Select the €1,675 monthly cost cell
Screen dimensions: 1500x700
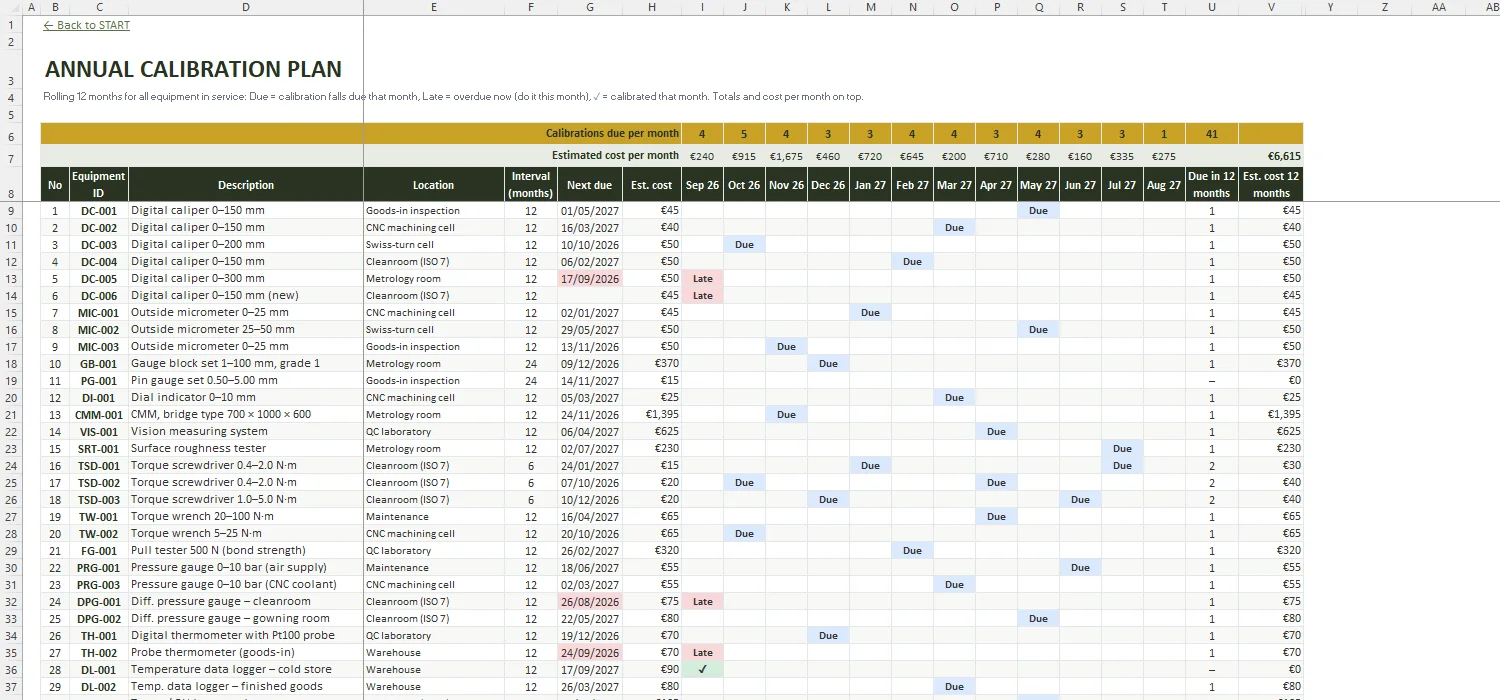(787, 156)
